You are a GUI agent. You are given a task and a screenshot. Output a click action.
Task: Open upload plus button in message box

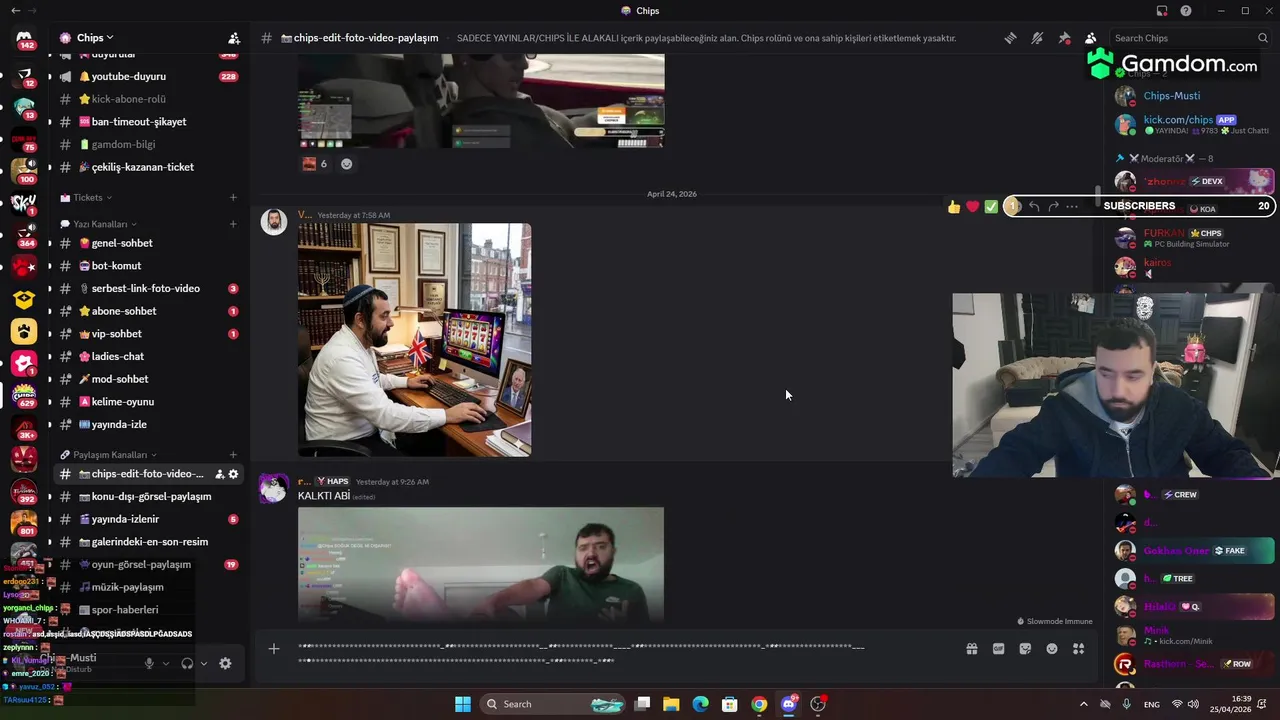(x=273, y=649)
